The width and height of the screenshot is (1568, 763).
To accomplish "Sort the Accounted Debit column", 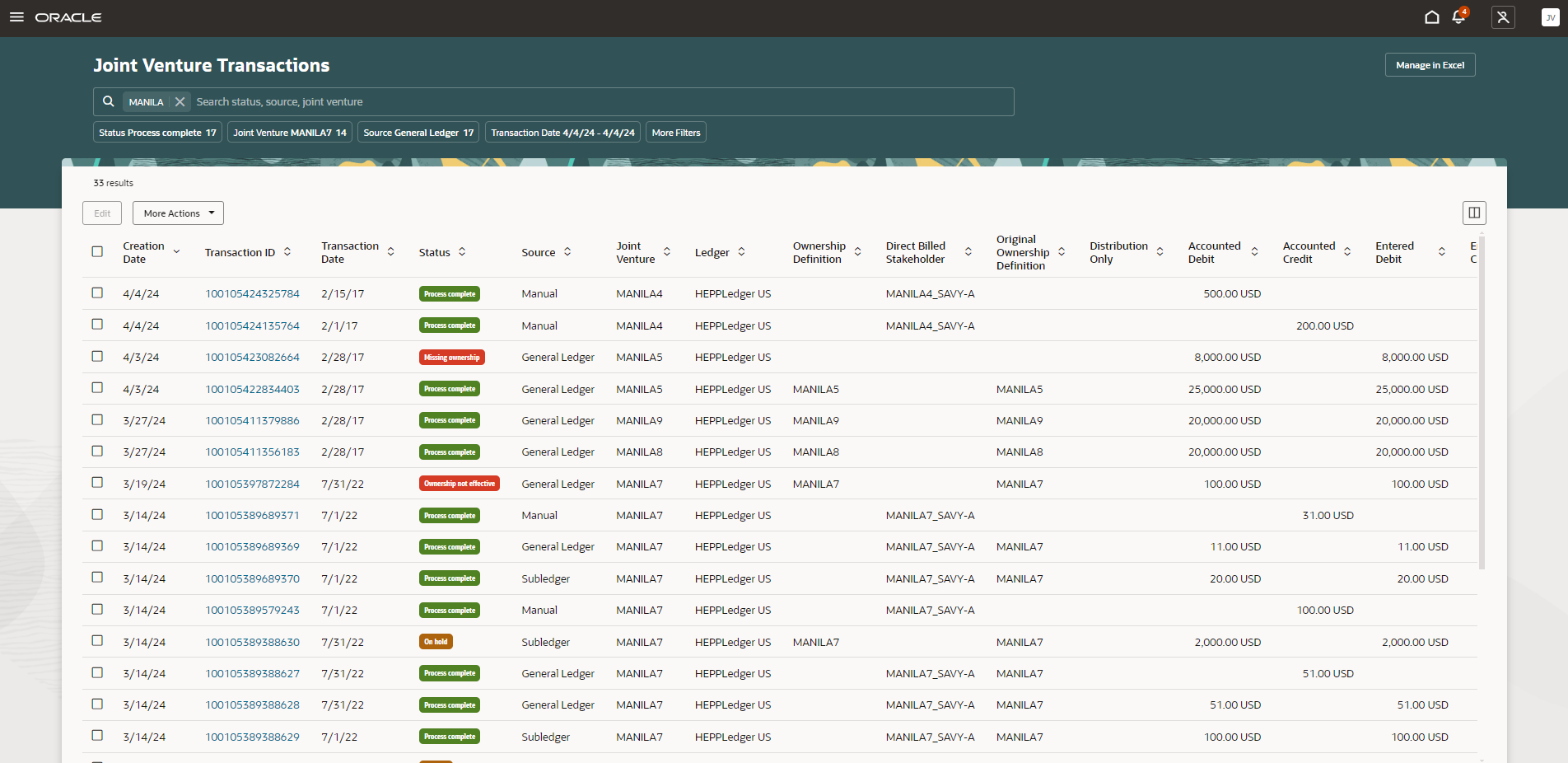I will click(x=1254, y=252).
